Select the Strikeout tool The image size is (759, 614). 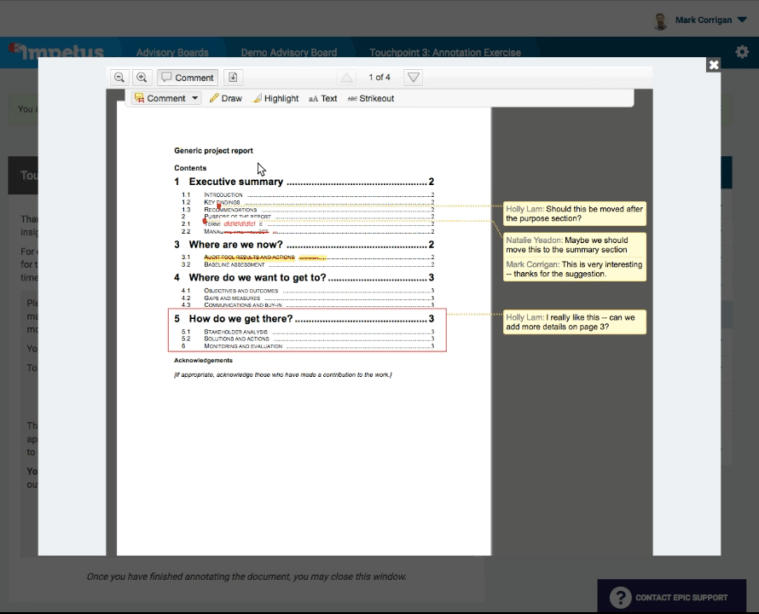371,98
